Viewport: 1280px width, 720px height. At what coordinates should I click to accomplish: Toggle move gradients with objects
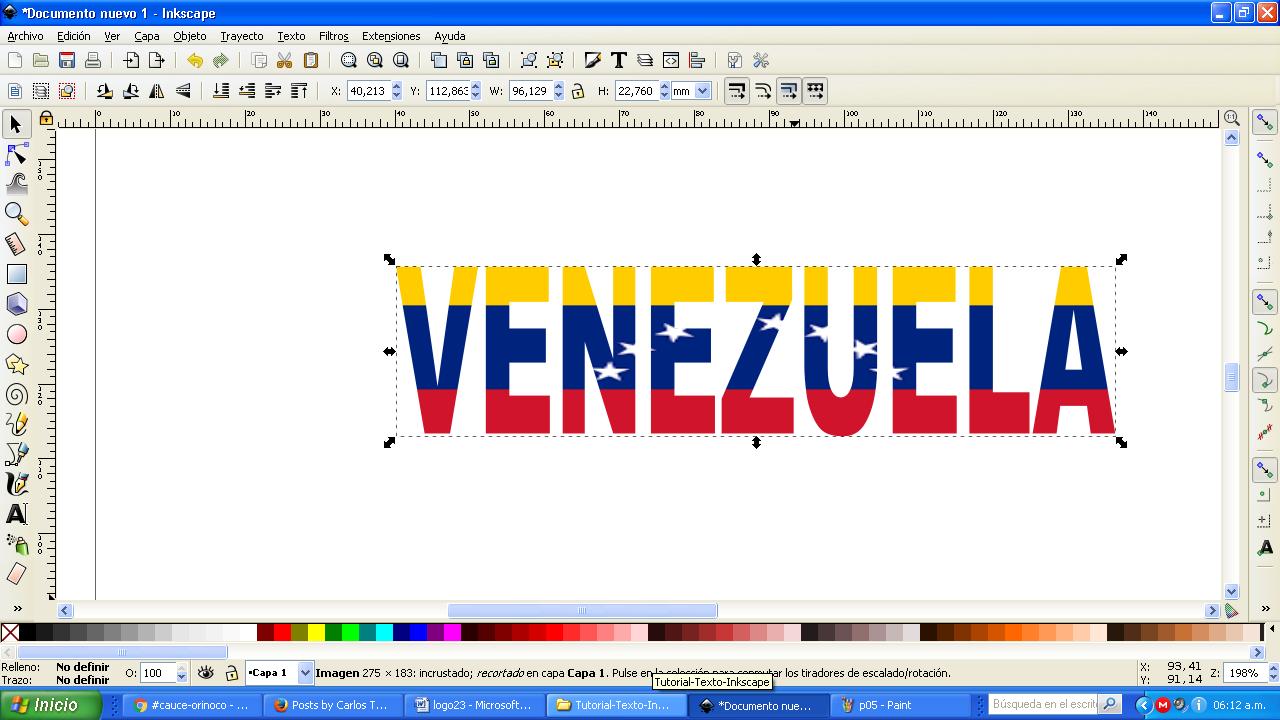[x=789, y=91]
